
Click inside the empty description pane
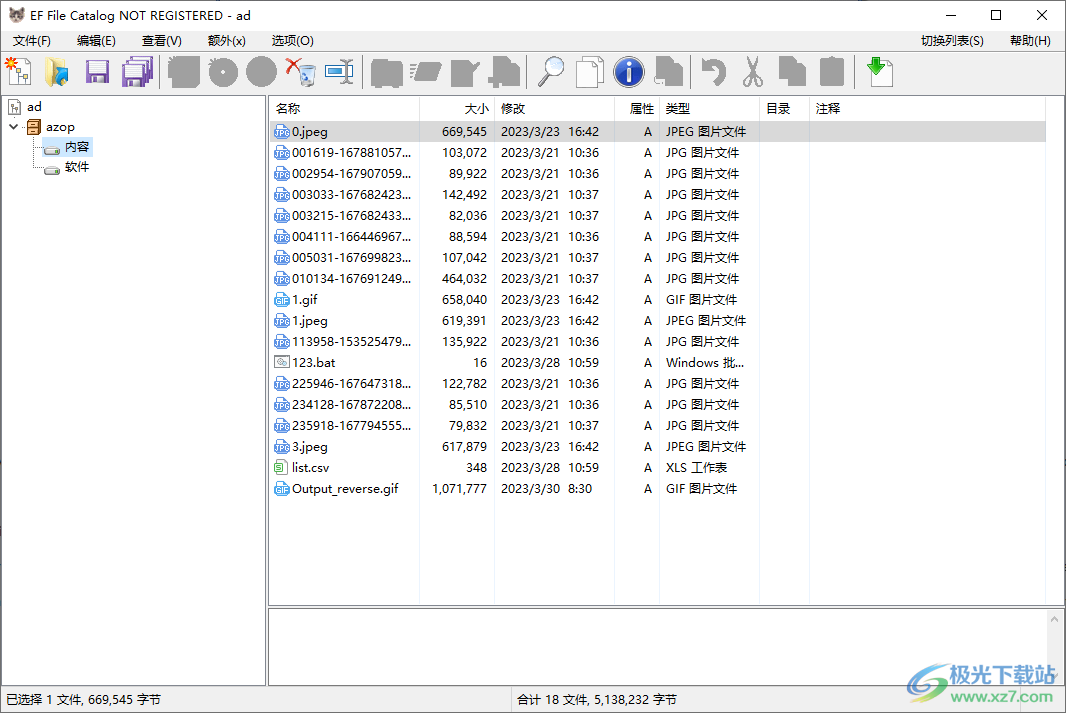tap(658, 646)
